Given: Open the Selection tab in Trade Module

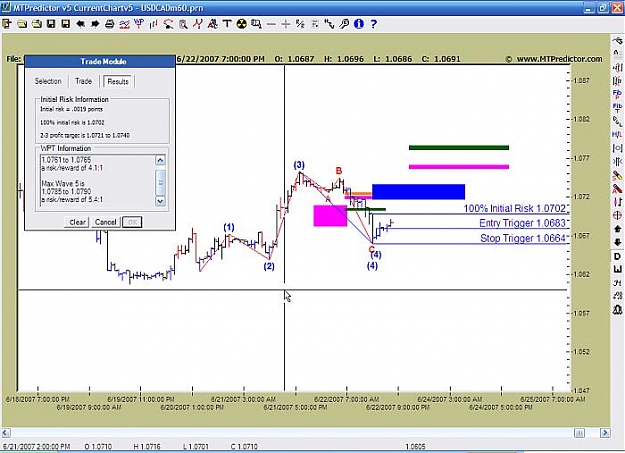Looking at the screenshot, I should (48, 81).
